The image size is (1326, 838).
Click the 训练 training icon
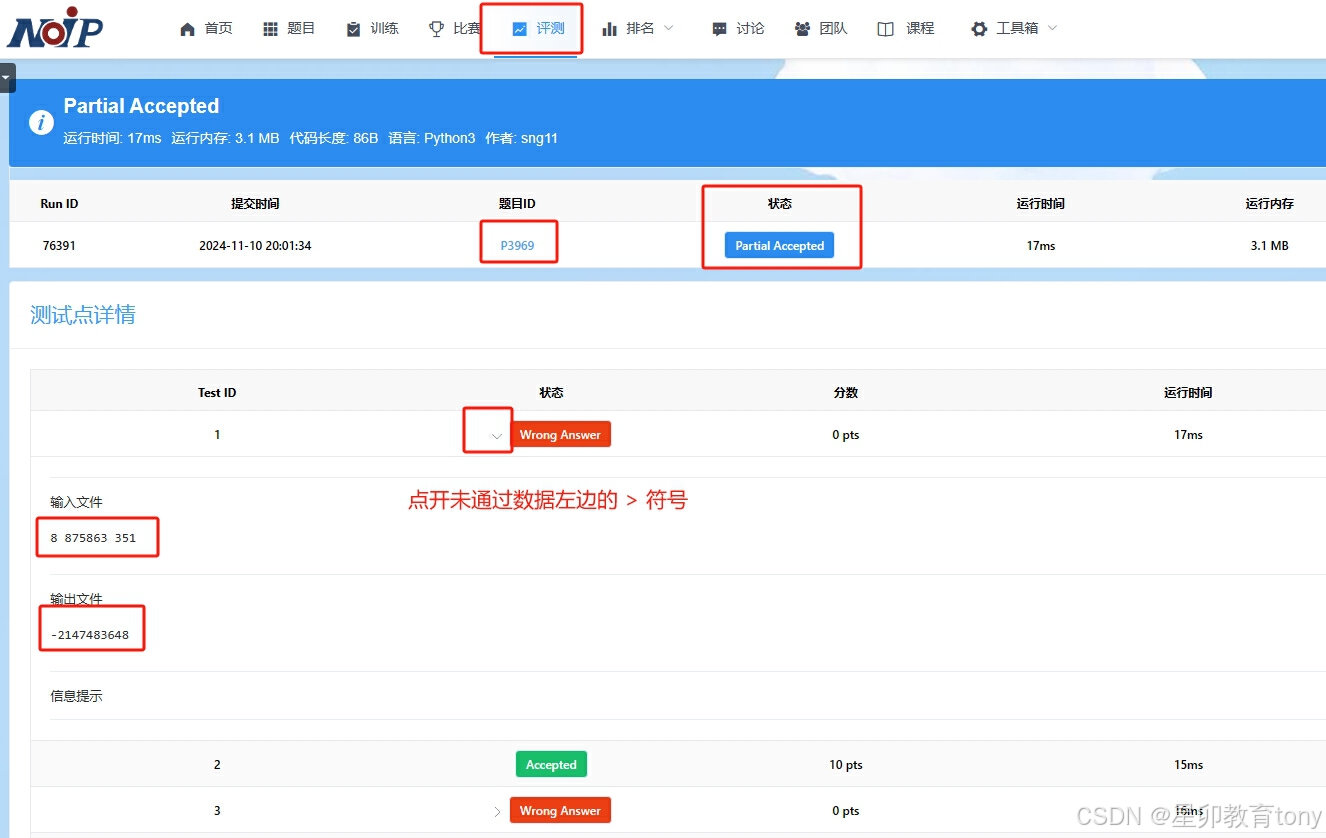coord(351,28)
